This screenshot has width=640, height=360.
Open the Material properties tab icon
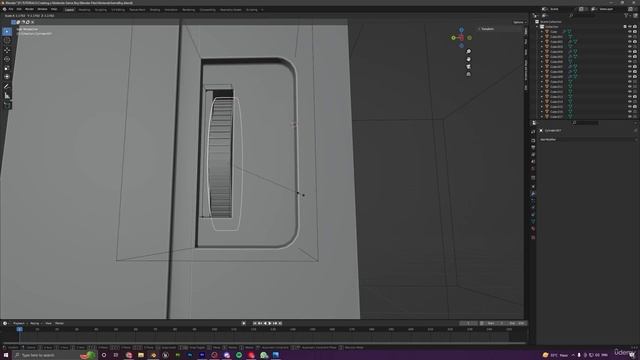point(533,229)
